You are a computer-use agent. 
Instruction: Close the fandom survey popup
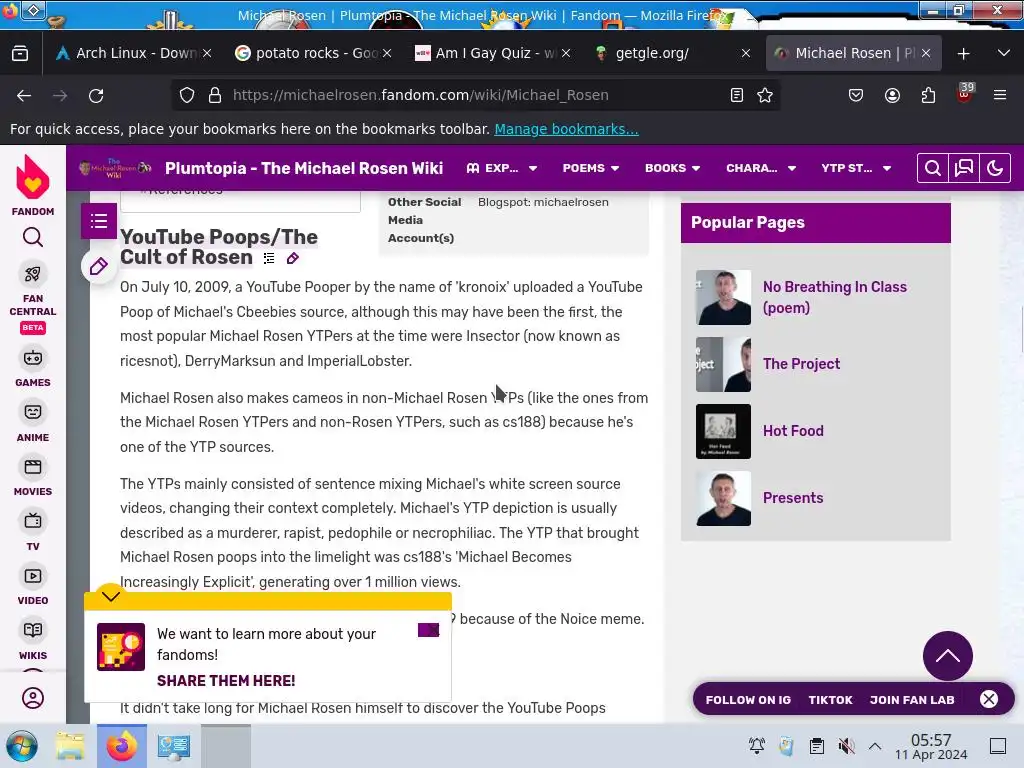click(x=428, y=630)
